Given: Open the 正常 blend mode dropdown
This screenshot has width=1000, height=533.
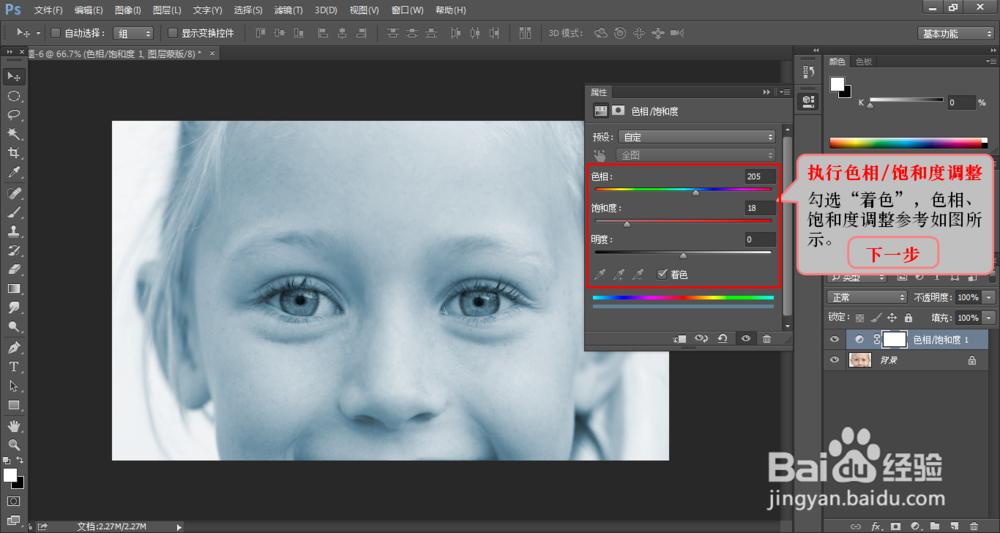Looking at the screenshot, I should coord(867,297).
